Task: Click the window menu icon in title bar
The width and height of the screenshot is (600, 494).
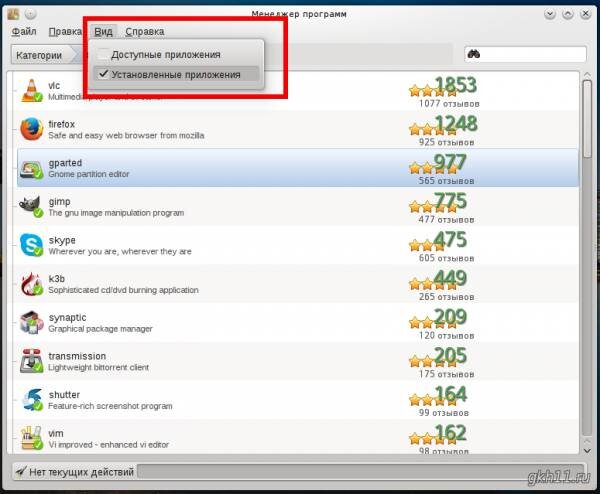Action: [13, 14]
